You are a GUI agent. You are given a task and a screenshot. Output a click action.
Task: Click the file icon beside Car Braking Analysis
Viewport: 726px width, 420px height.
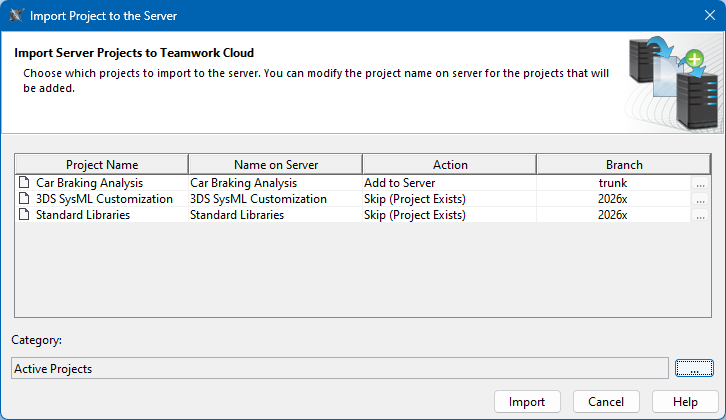pos(24,183)
